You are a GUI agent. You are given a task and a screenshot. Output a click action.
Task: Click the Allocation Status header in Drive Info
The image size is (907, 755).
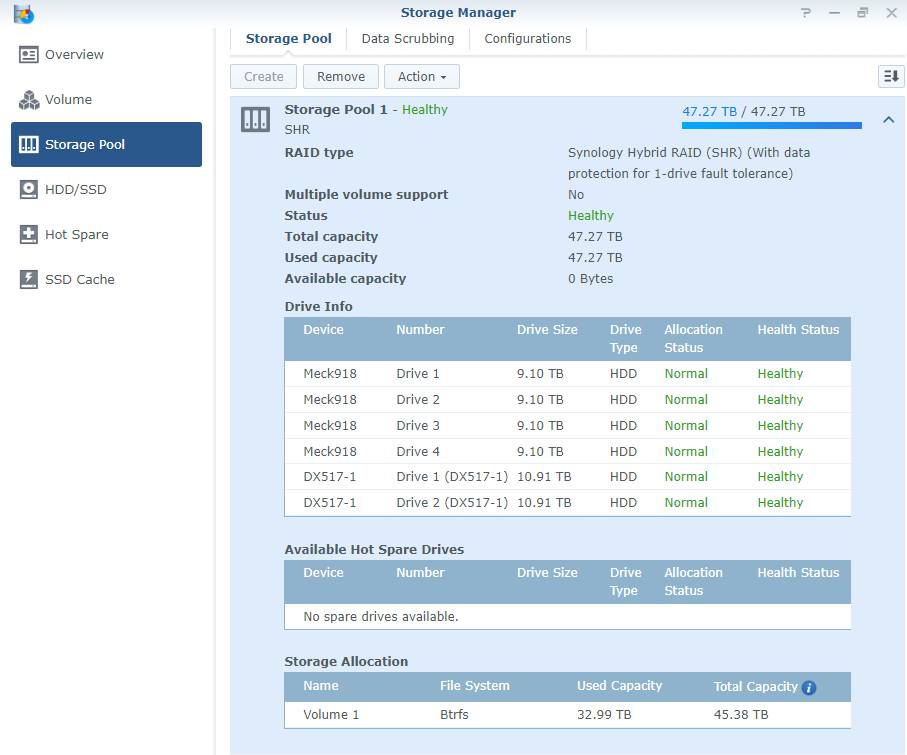694,338
